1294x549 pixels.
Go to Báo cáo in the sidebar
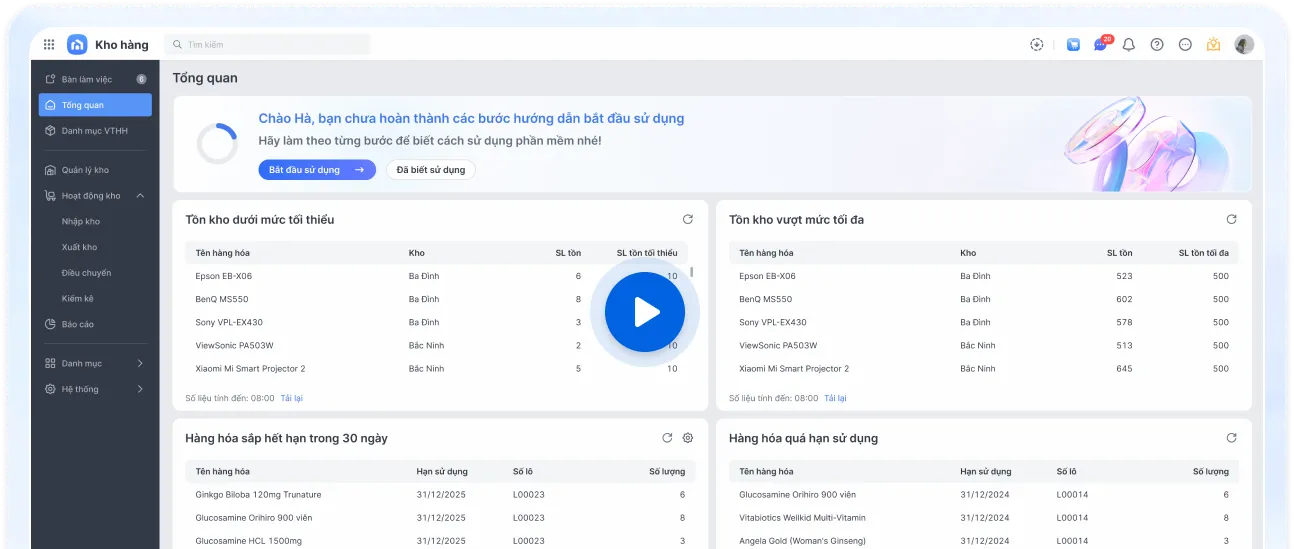tap(78, 325)
